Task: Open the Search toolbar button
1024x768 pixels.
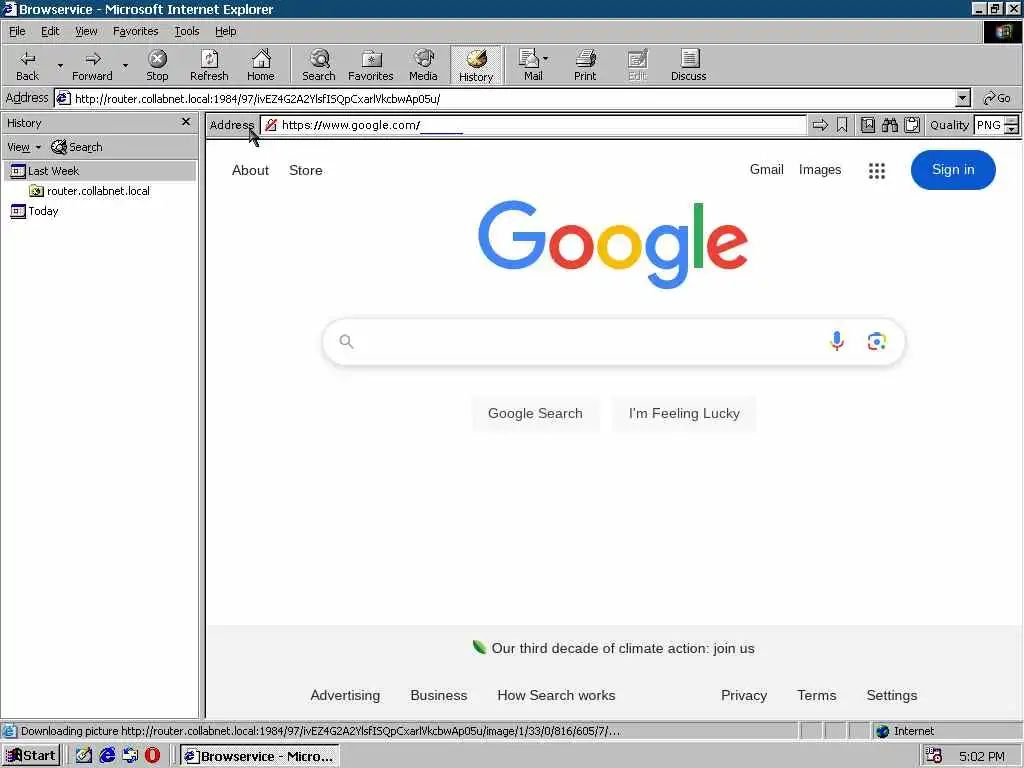Action: (x=319, y=65)
